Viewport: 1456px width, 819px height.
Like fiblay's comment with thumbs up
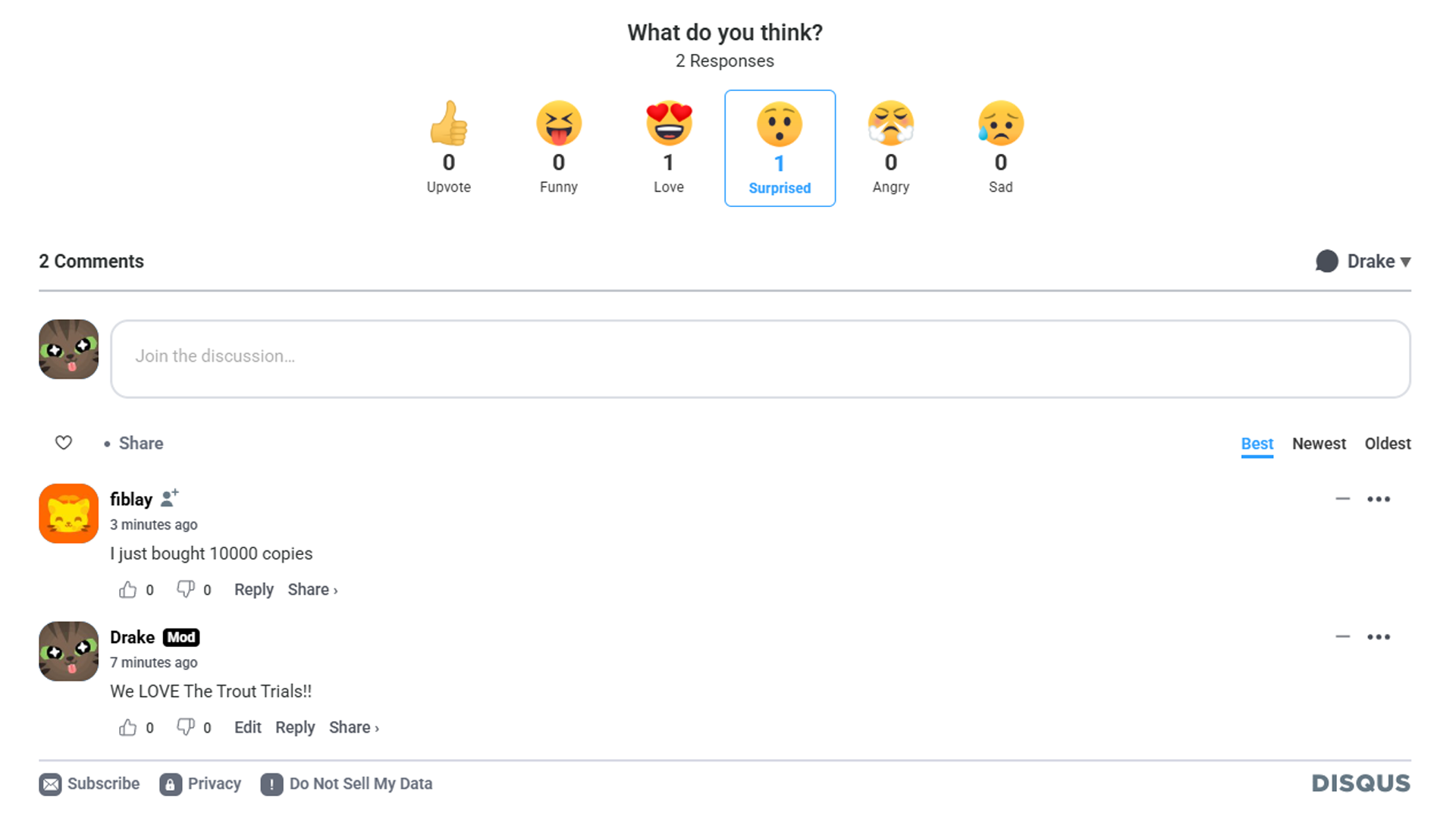pos(127,590)
